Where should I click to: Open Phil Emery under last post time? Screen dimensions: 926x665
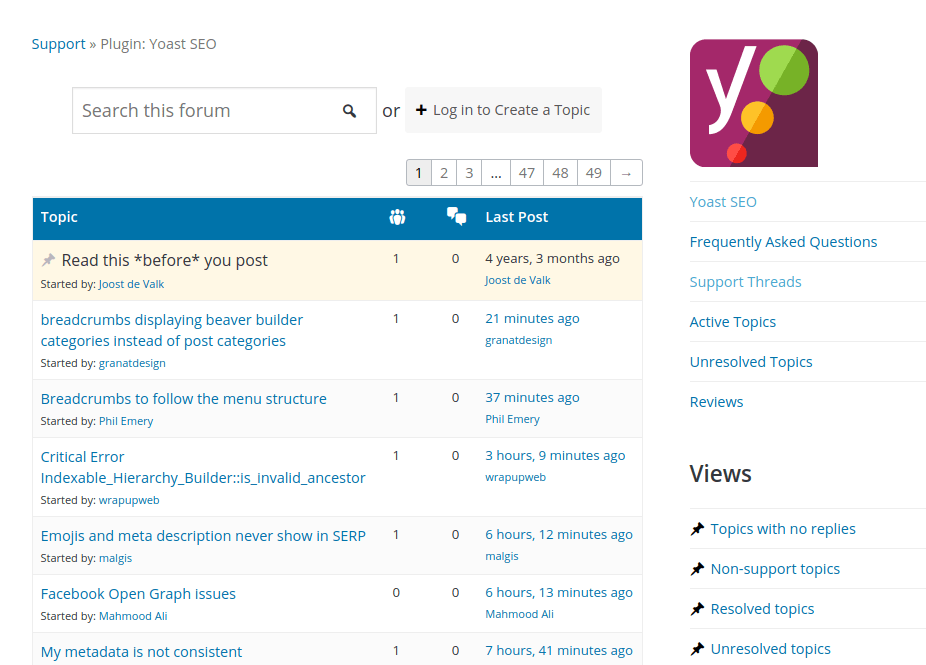coord(513,419)
